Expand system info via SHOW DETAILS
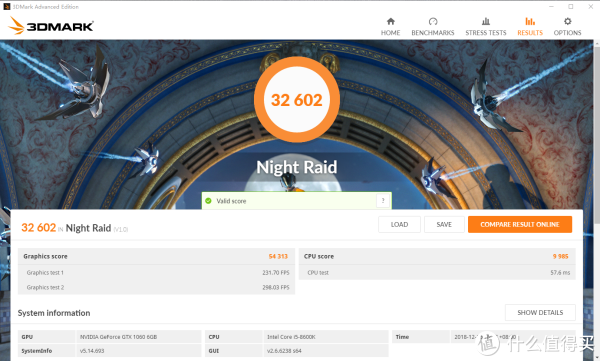 point(540,312)
